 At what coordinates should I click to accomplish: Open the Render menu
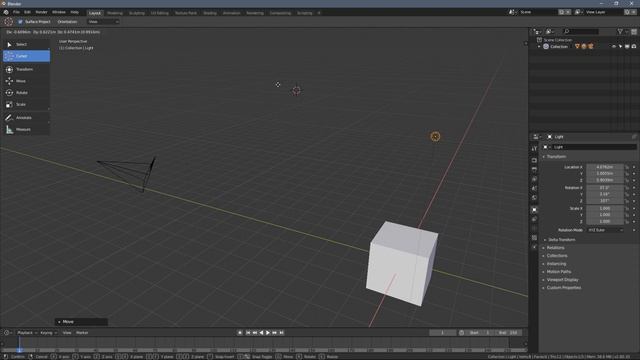tap(41, 12)
